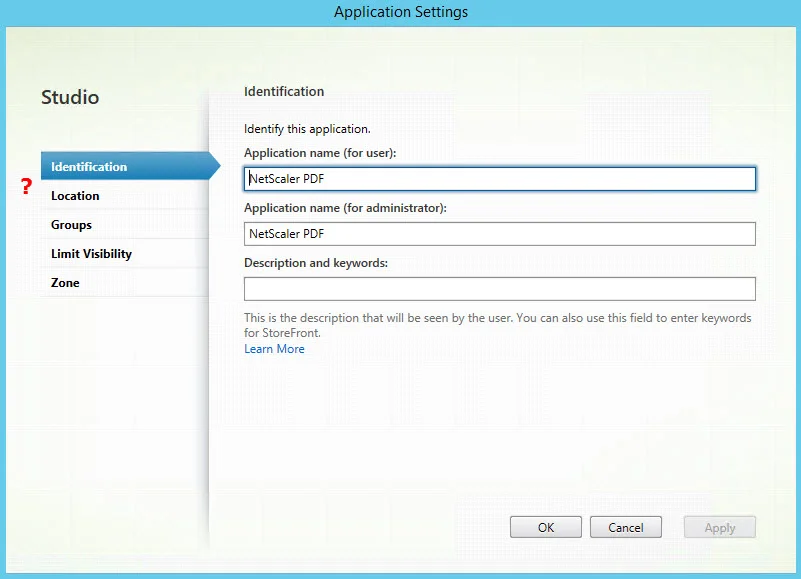Viewport: 801px width, 579px height.
Task: Open the Limit Visibility section
Action: [125, 253]
